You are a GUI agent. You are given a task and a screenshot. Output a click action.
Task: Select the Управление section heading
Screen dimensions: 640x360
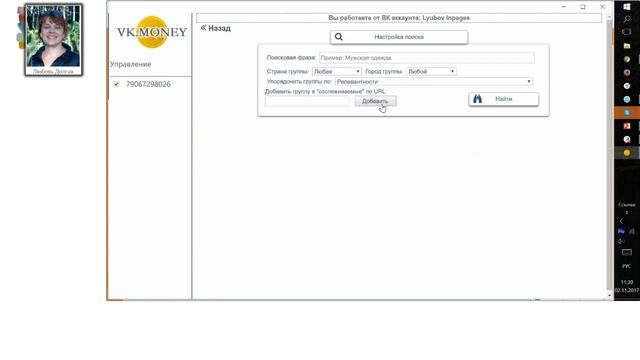coord(131,64)
